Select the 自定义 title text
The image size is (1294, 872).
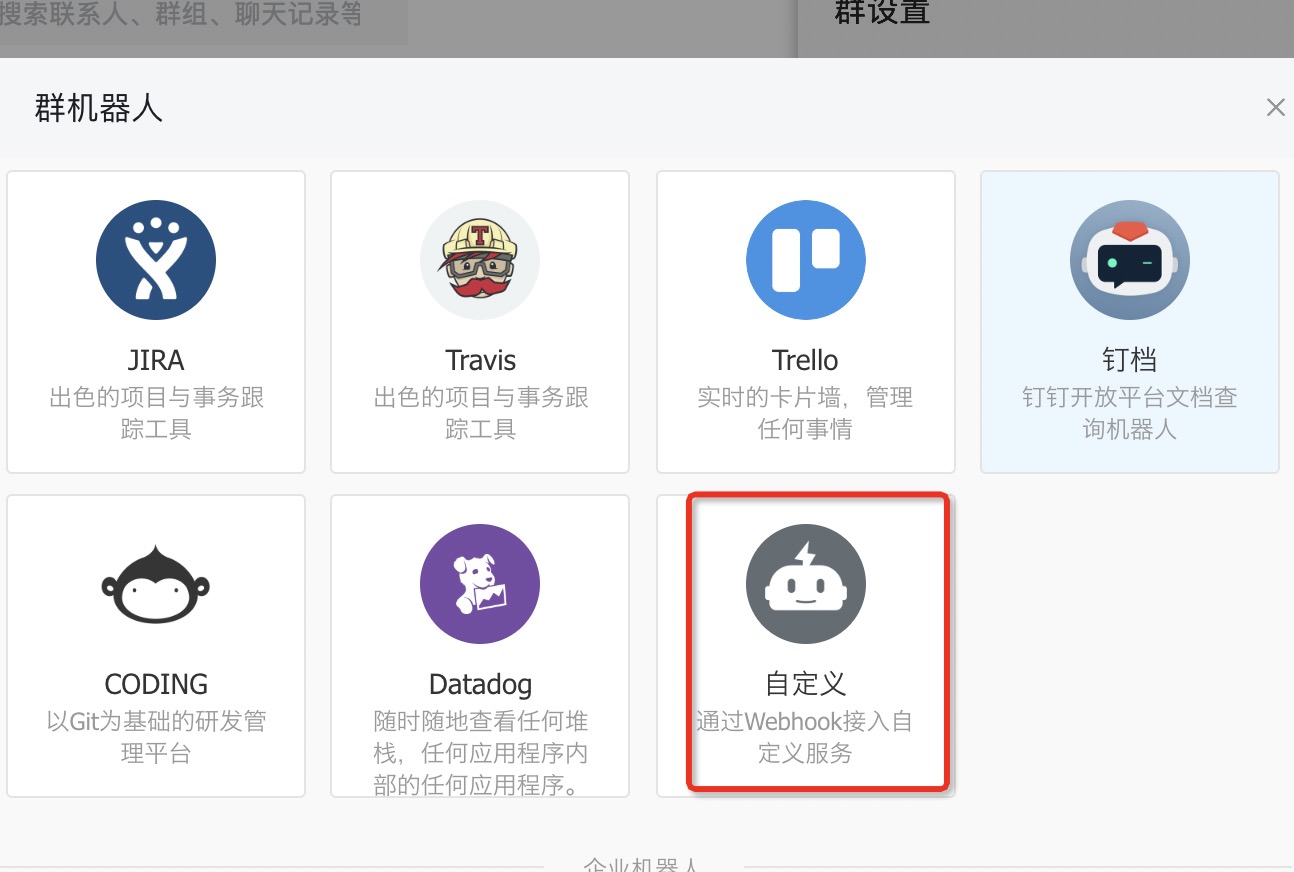pyautogui.click(x=805, y=684)
